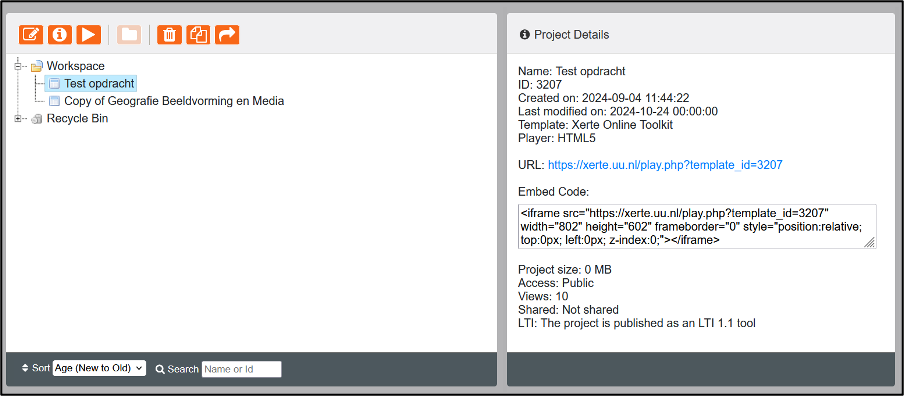Click 'Template: Xerte Online Toolkit' text
The height and width of the screenshot is (396, 904).
pyautogui.click(x=596, y=125)
